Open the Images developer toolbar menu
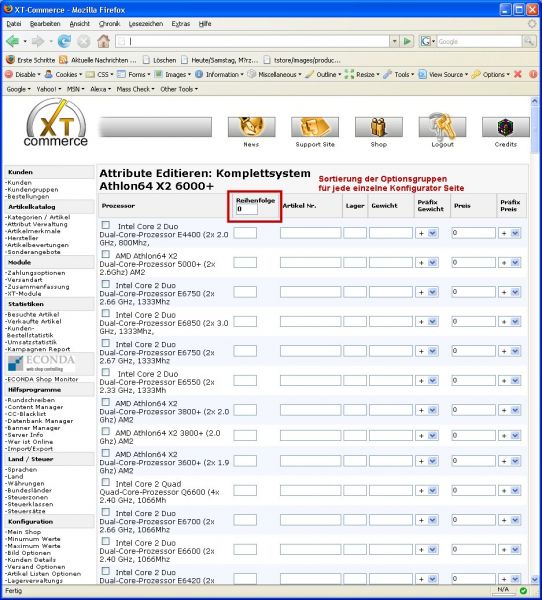This screenshot has width=542, height=600. [173, 74]
